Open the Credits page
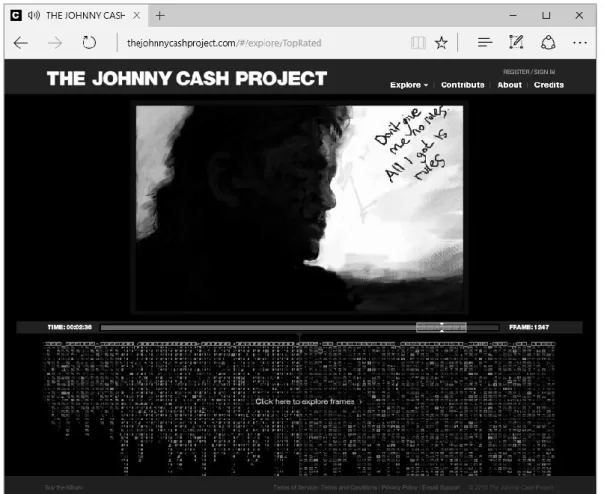This screenshot has height=494, width=604. tap(549, 85)
